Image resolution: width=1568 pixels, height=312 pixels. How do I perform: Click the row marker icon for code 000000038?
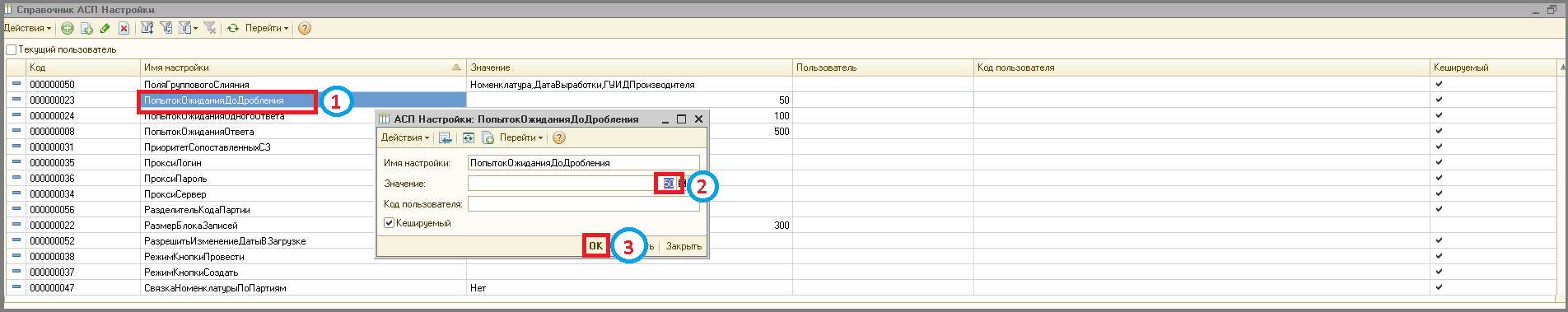tap(16, 256)
